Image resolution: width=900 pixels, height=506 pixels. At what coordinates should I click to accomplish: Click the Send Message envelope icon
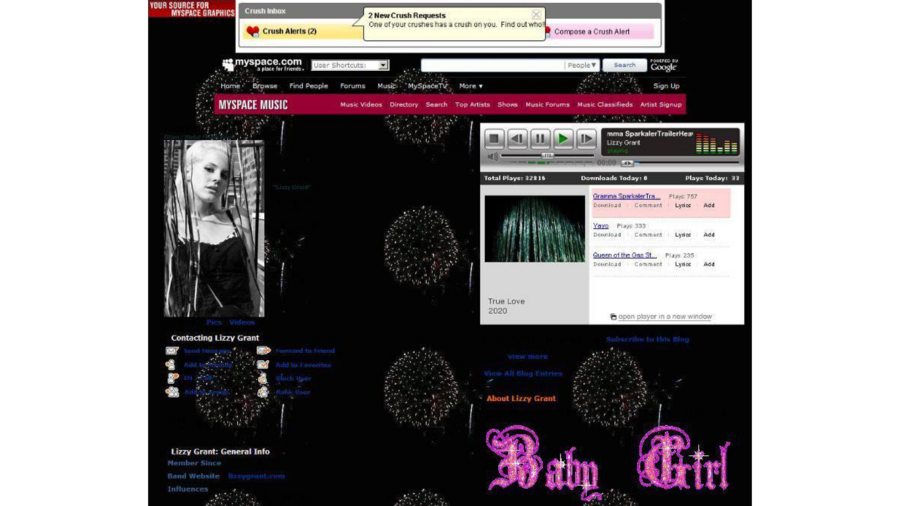(x=172, y=351)
